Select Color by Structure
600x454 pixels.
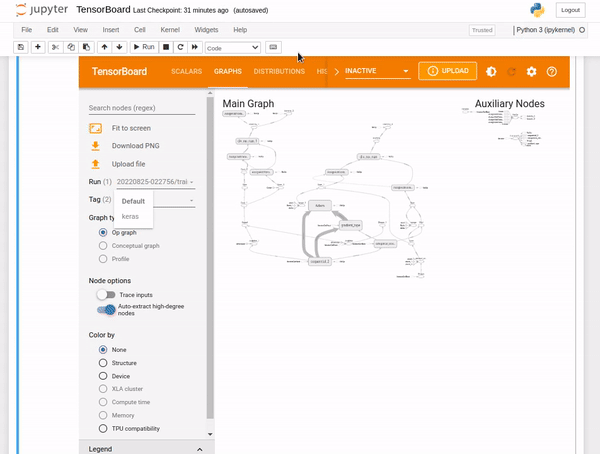(103, 363)
